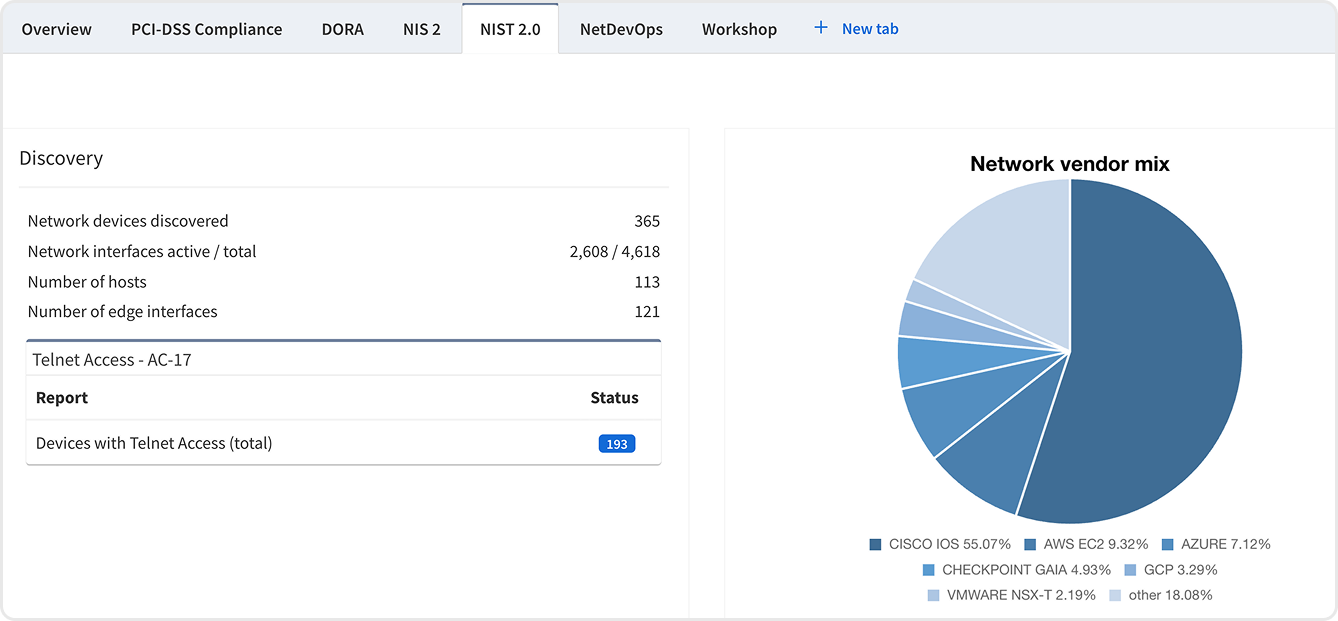Toggle AWS EC2 legend swatch
The width and height of the screenshot is (1338, 621).
(x=1030, y=545)
